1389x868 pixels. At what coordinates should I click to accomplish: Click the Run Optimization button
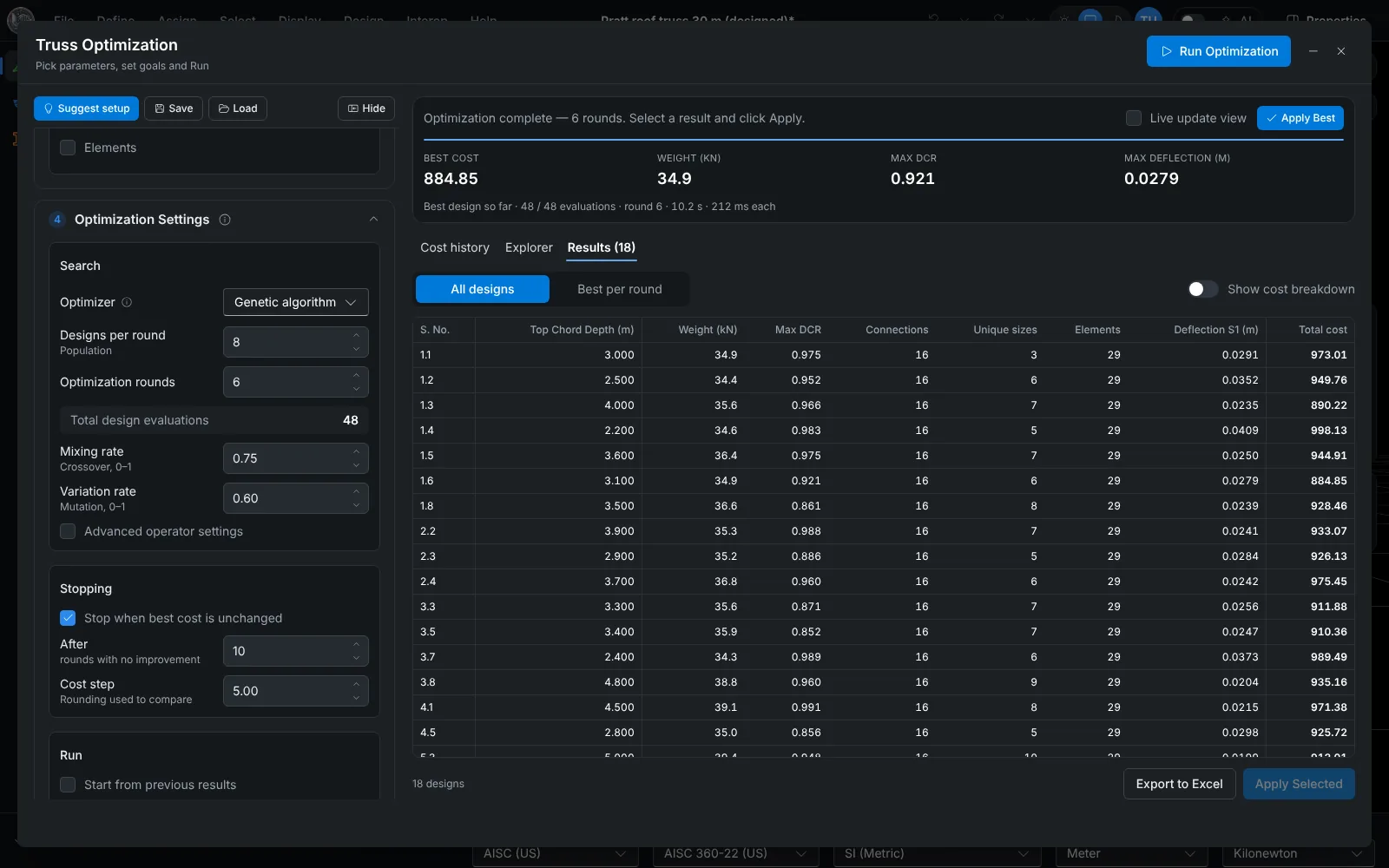click(x=1219, y=51)
